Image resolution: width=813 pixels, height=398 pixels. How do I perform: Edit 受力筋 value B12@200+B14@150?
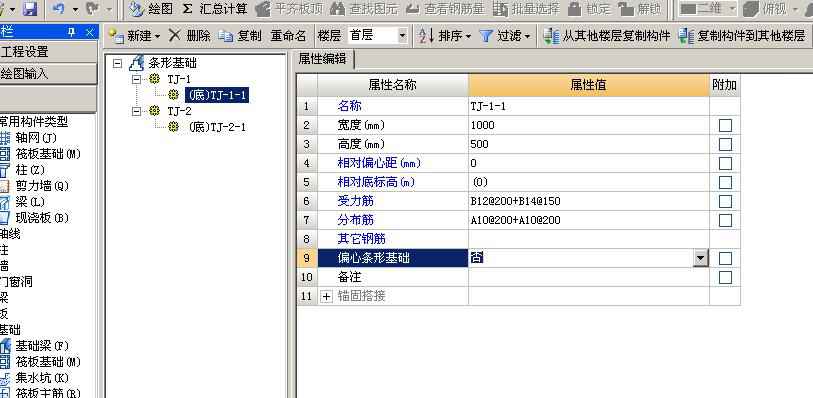pos(588,201)
